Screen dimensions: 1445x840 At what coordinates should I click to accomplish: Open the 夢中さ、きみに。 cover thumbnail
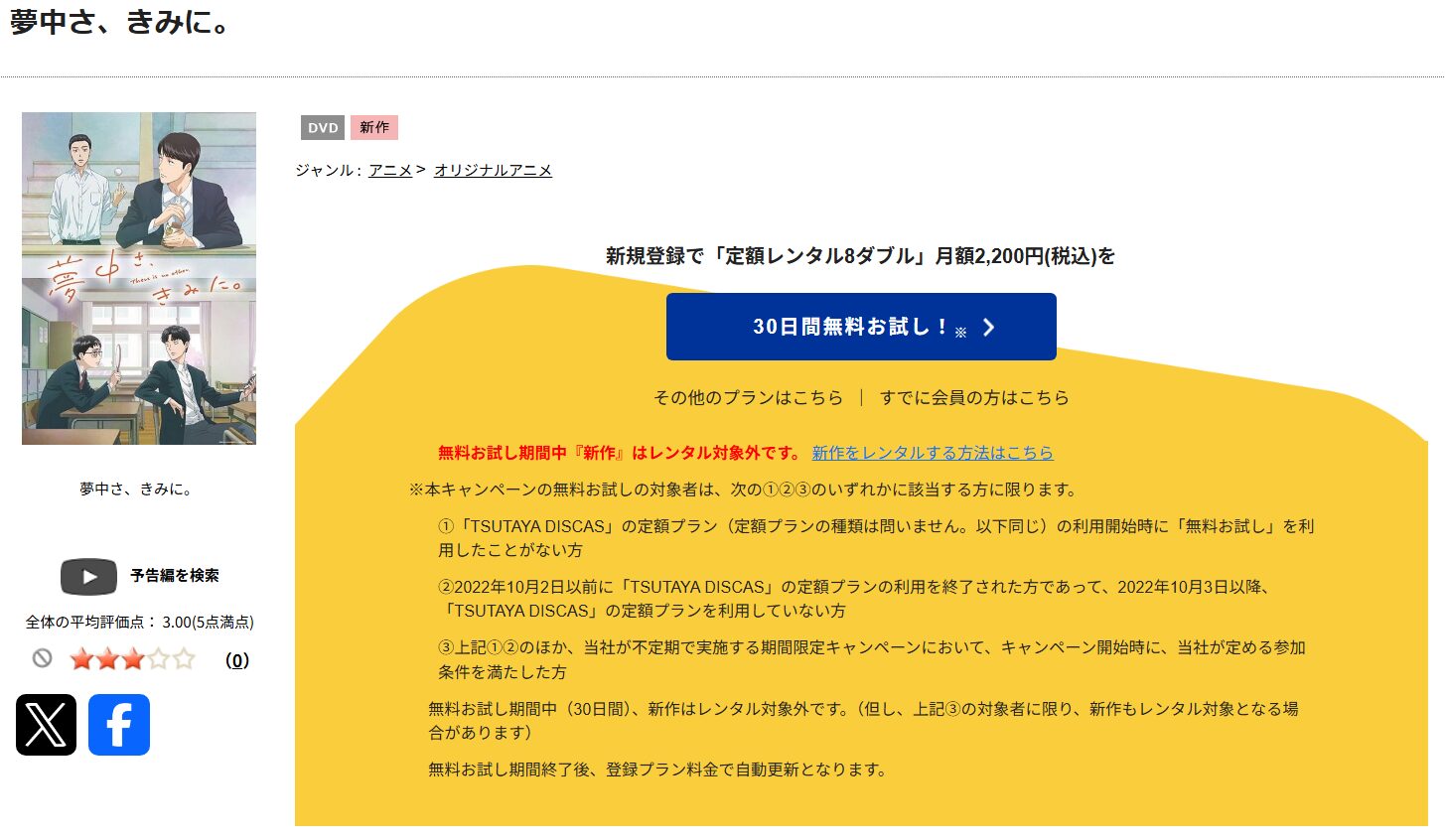click(x=138, y=279)
